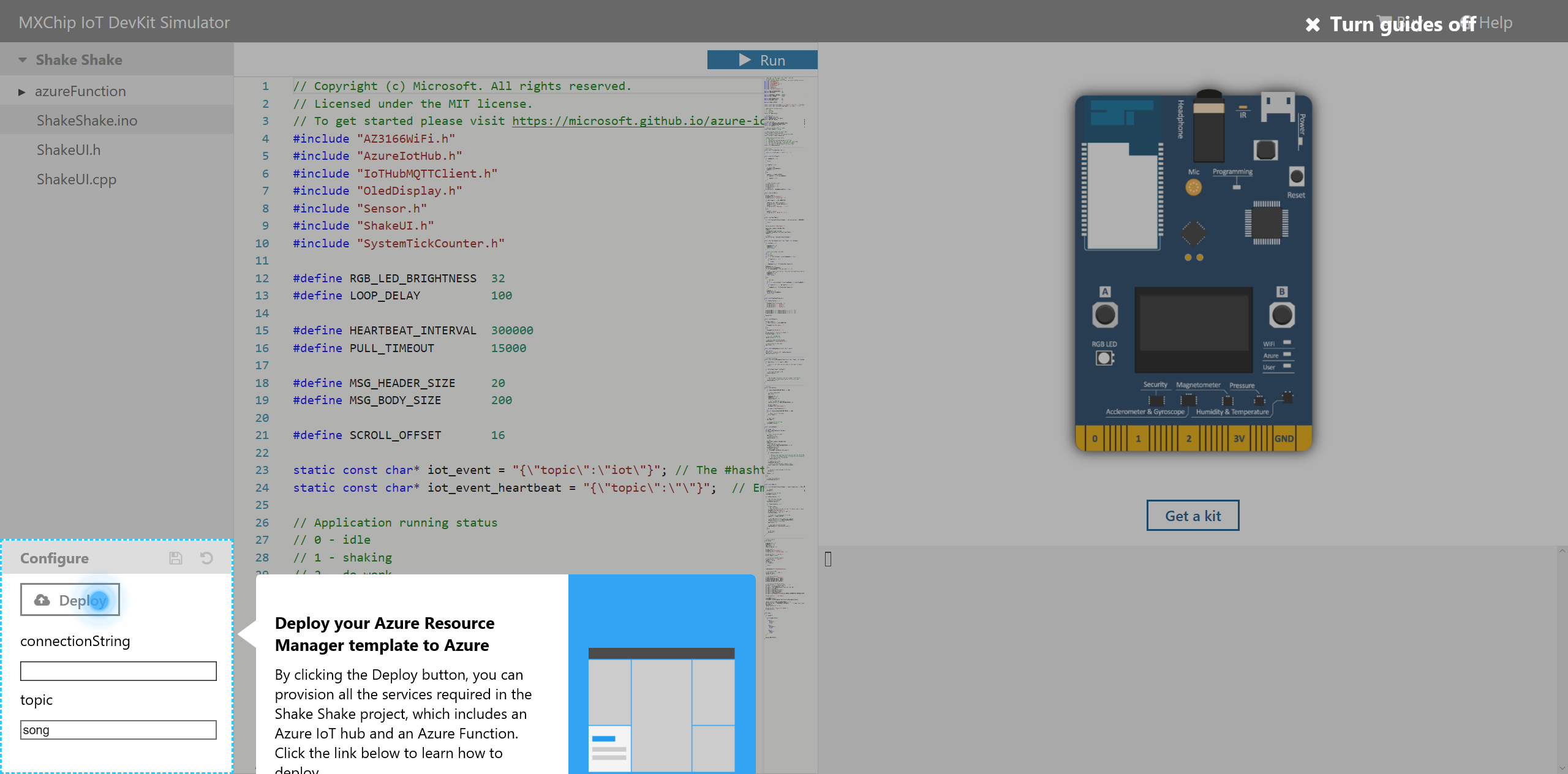The image size is (1568, 774).
Task: Click the Deploy cloud button
Action: (70, 599)
